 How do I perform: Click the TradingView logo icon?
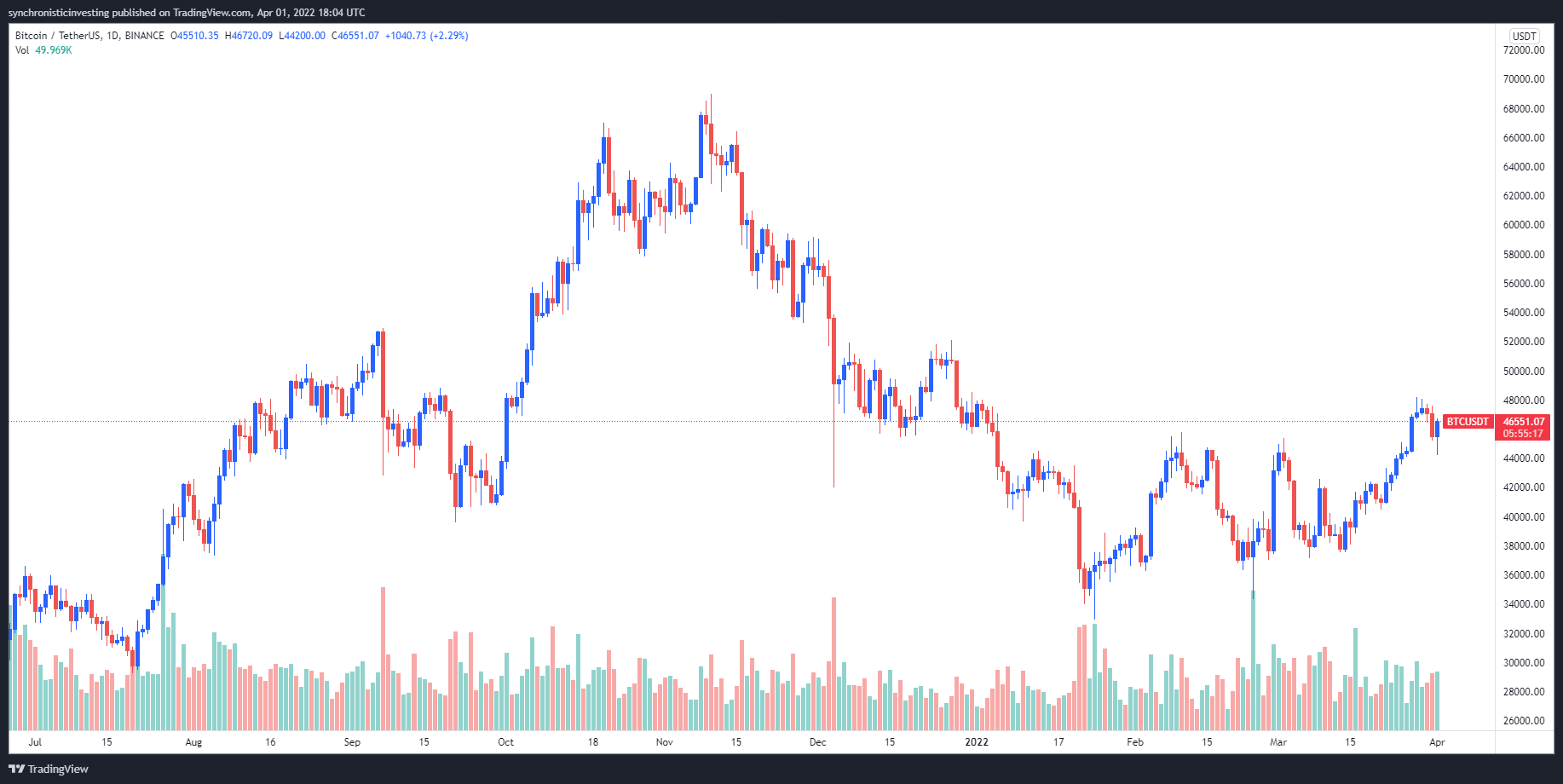(x=16, y=769)
